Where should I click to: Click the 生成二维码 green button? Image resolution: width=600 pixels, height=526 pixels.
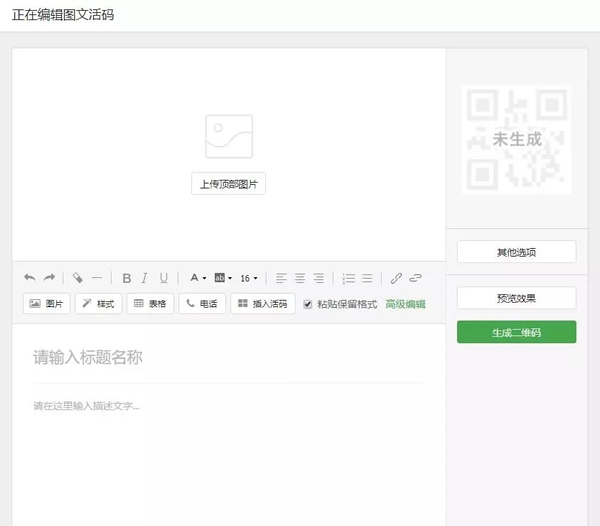point(516,332)
